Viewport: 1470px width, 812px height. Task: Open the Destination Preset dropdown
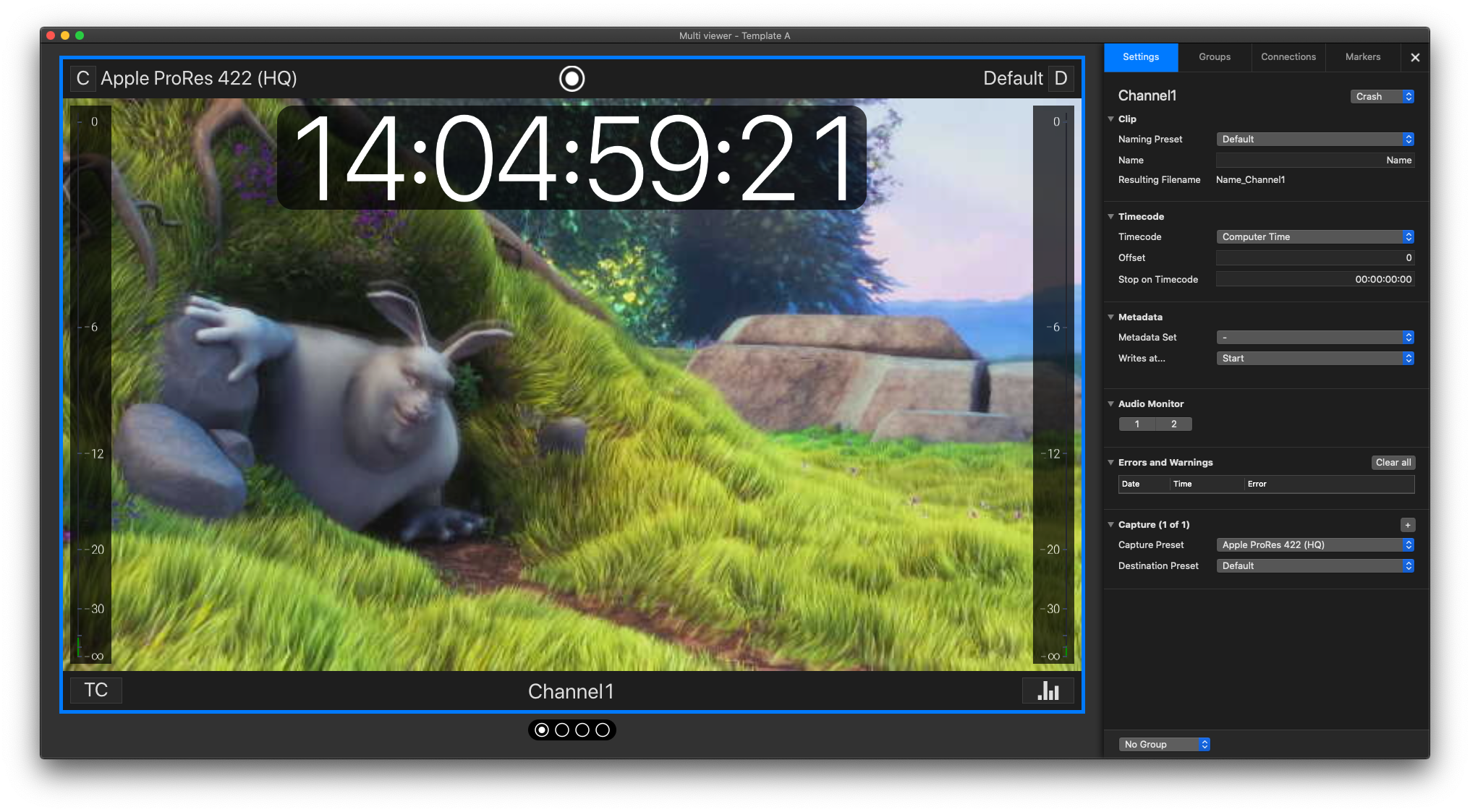point(1314,565)
